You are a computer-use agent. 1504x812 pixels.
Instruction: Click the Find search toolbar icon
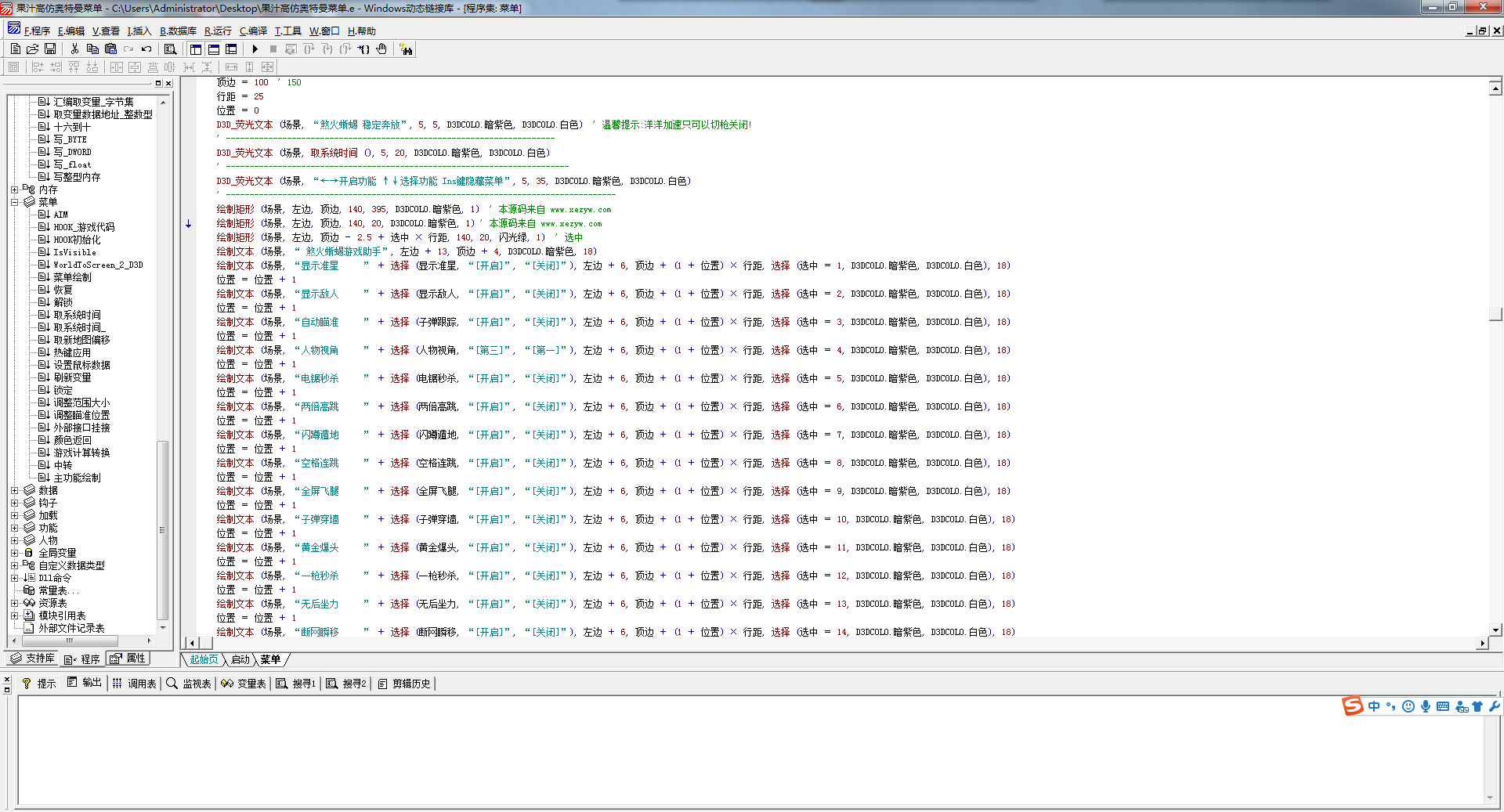(x=170, y=49)
